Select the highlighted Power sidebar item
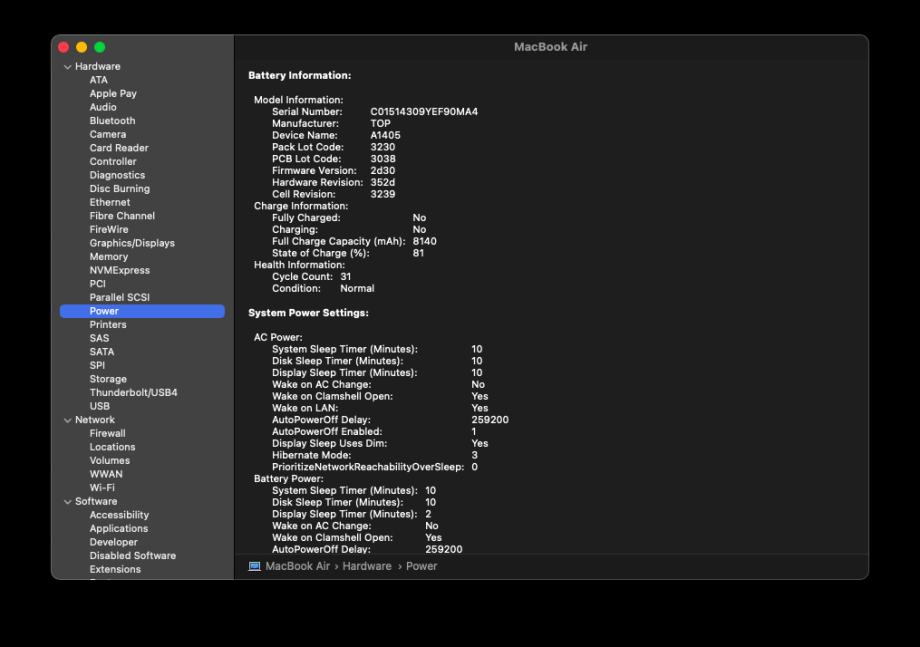920x647 pixels. point(142,311)
